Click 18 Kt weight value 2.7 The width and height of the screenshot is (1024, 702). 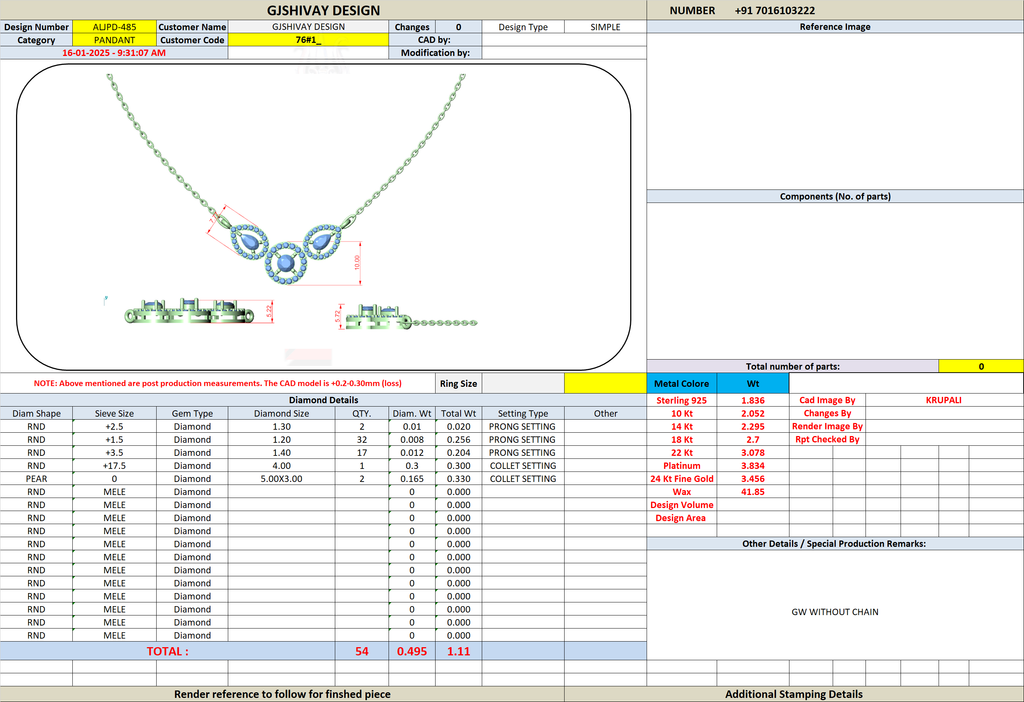point(753,439)
